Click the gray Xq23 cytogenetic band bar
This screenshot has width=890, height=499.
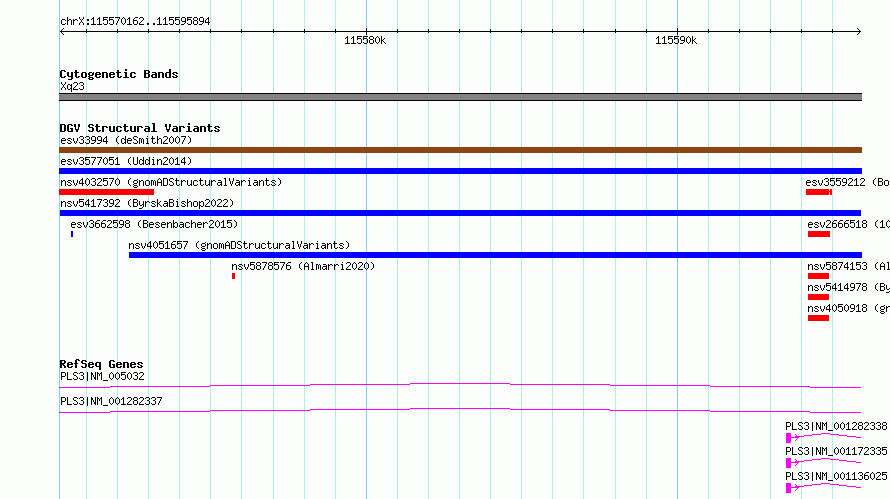(x=460, y=97)
